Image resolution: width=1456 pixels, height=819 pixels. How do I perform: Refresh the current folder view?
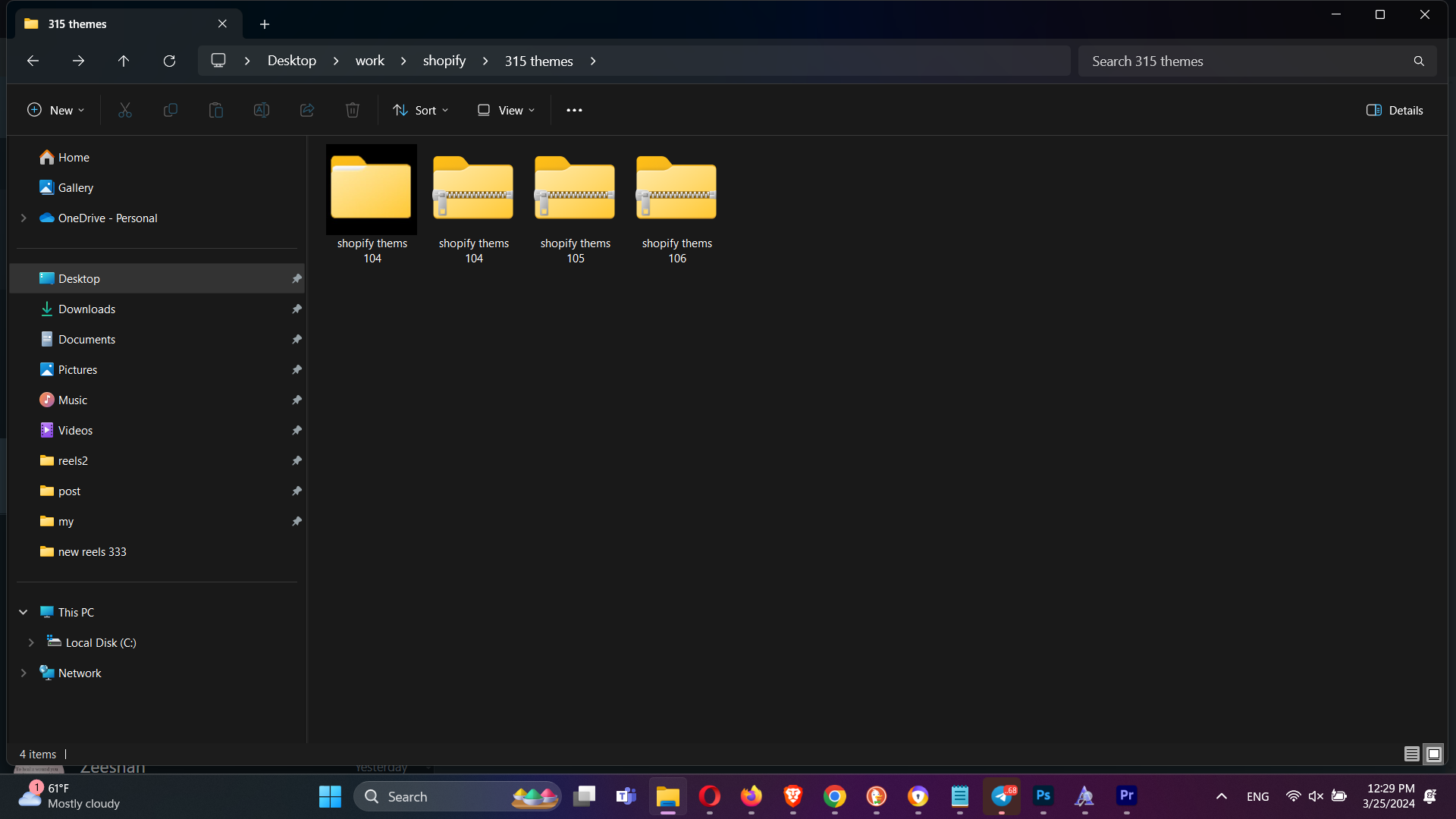(x=169, y=61)
